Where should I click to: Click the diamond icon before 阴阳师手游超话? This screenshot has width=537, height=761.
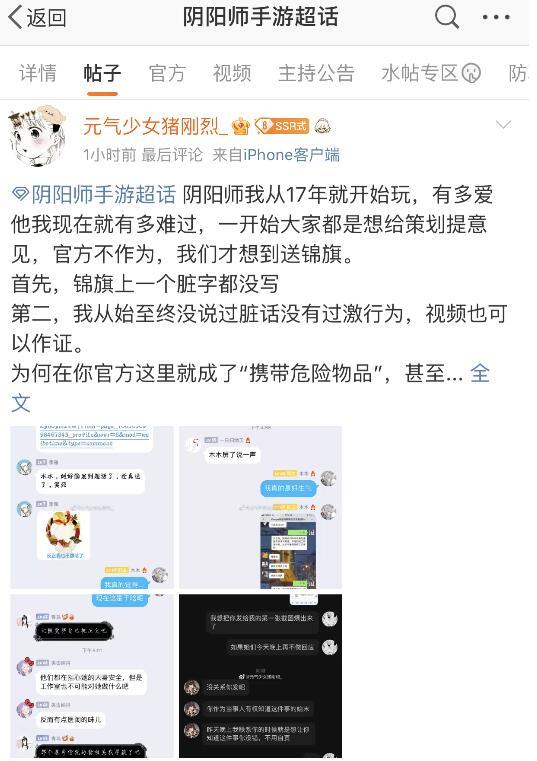(x=20, y=195)
